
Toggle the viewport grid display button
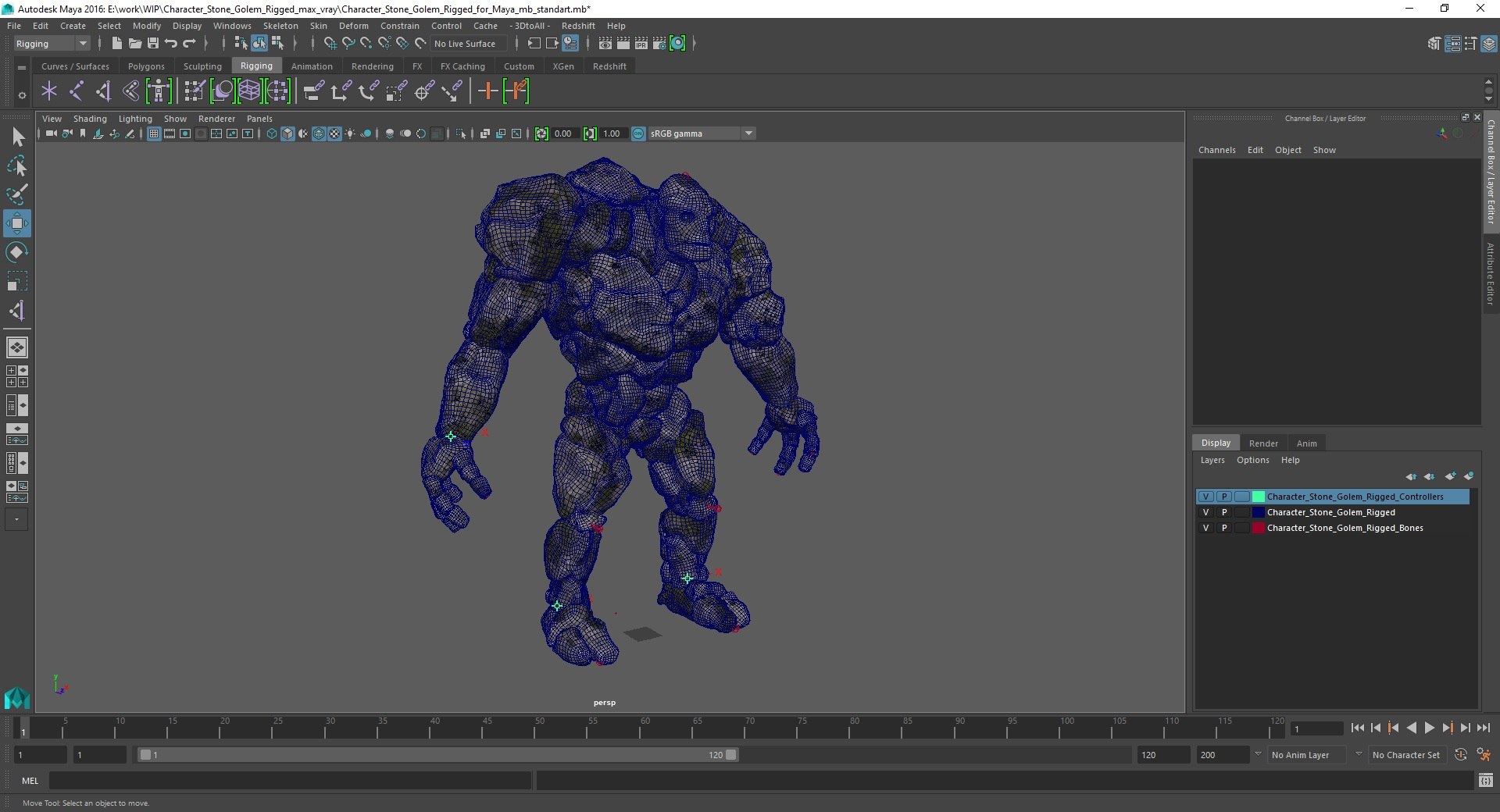point(154,134)
